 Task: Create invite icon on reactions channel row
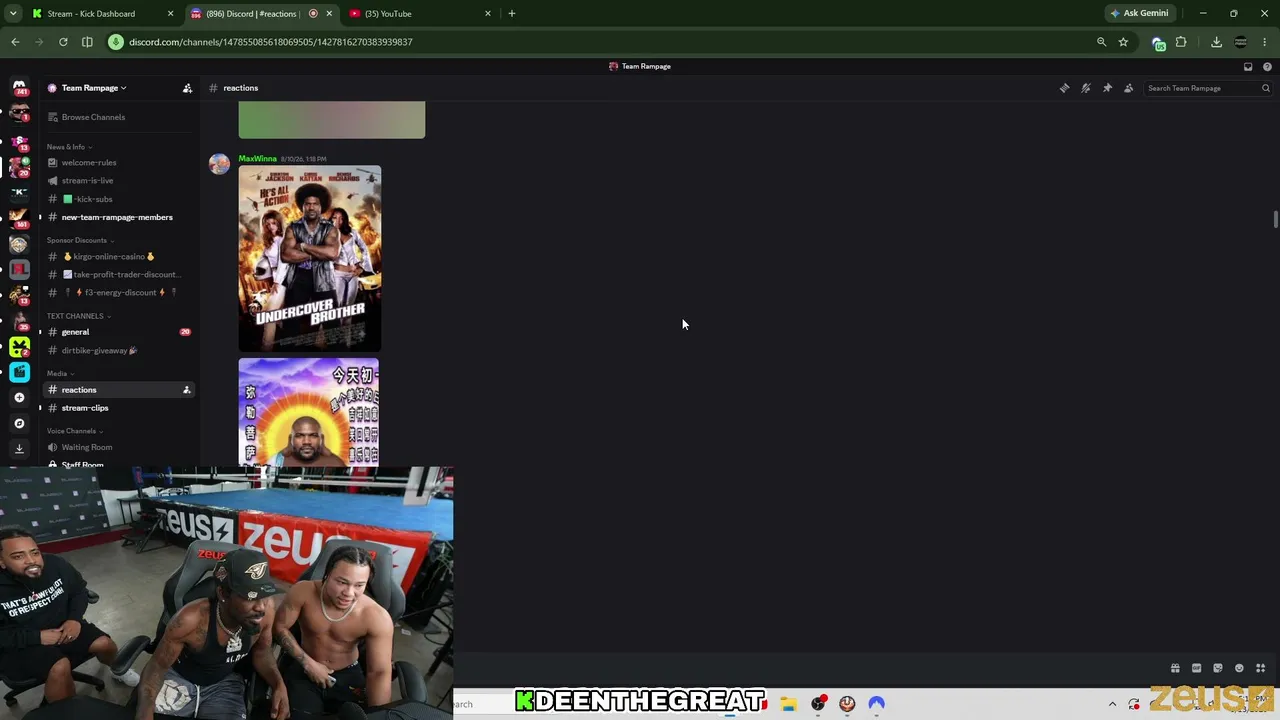(186, 390)
